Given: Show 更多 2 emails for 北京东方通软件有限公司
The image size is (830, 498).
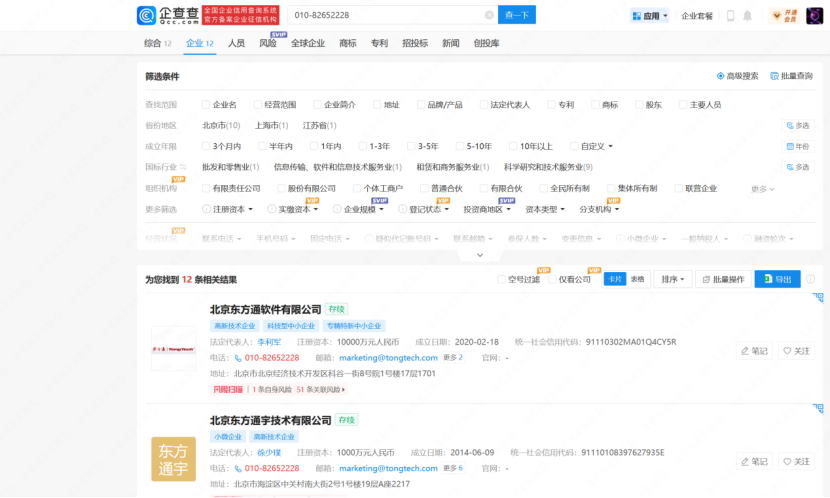Looking at the screenshot, I should (x=453, y=358).
